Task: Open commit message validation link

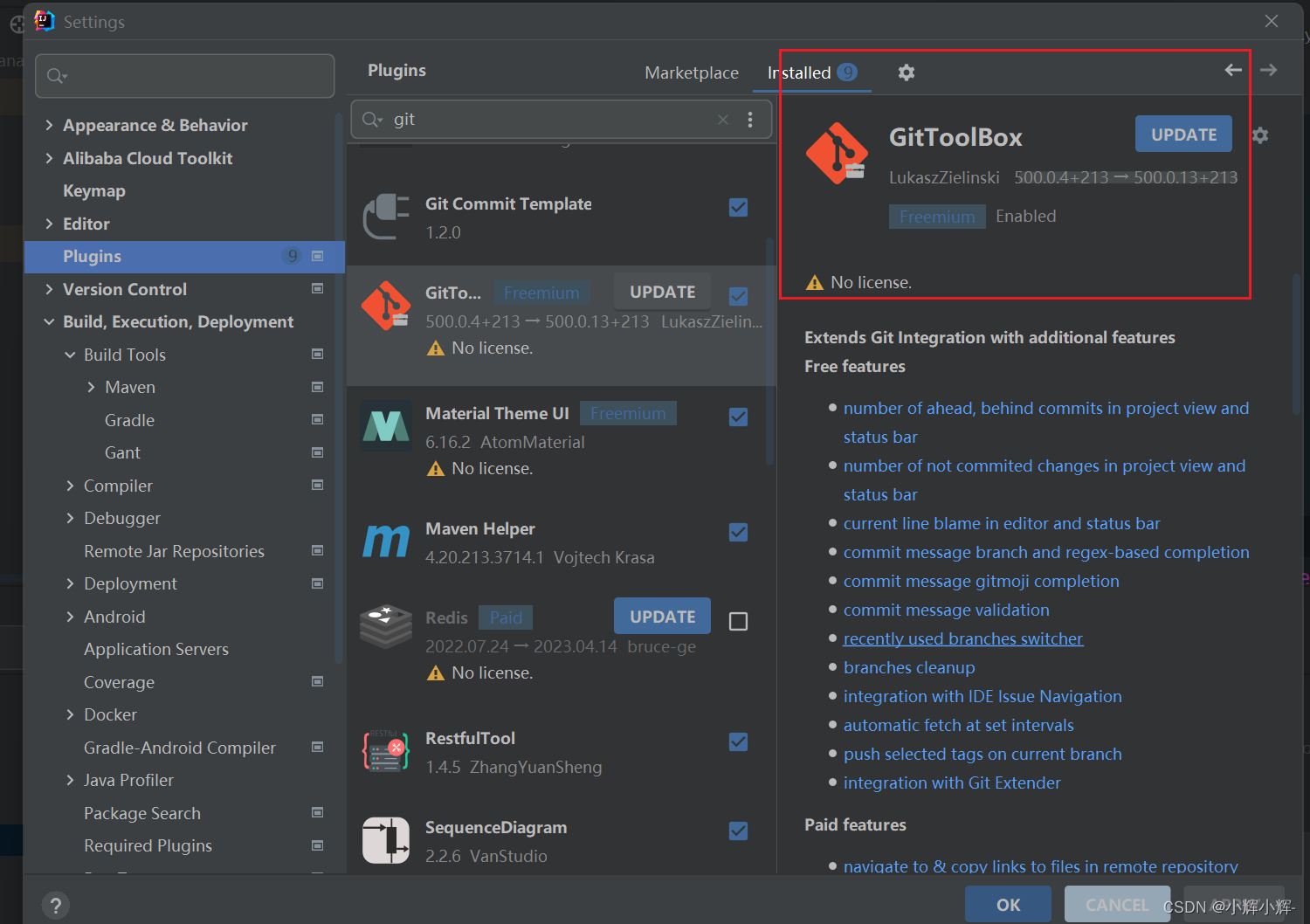Action: pyautogui.click(x=947, y=610)
